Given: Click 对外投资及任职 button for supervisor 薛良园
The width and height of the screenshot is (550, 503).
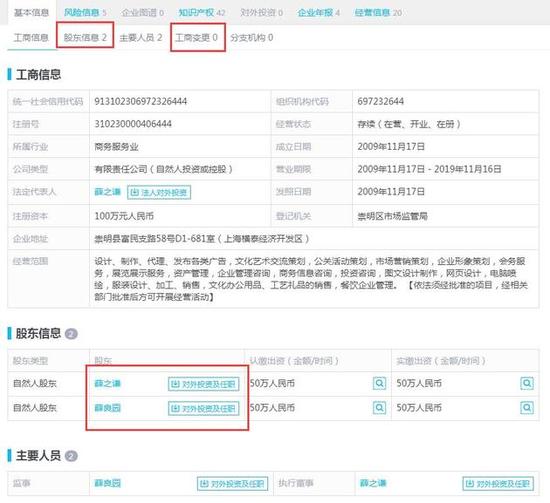Looking at the screenshot, I should pyautogui.click(x=233, y=484).
